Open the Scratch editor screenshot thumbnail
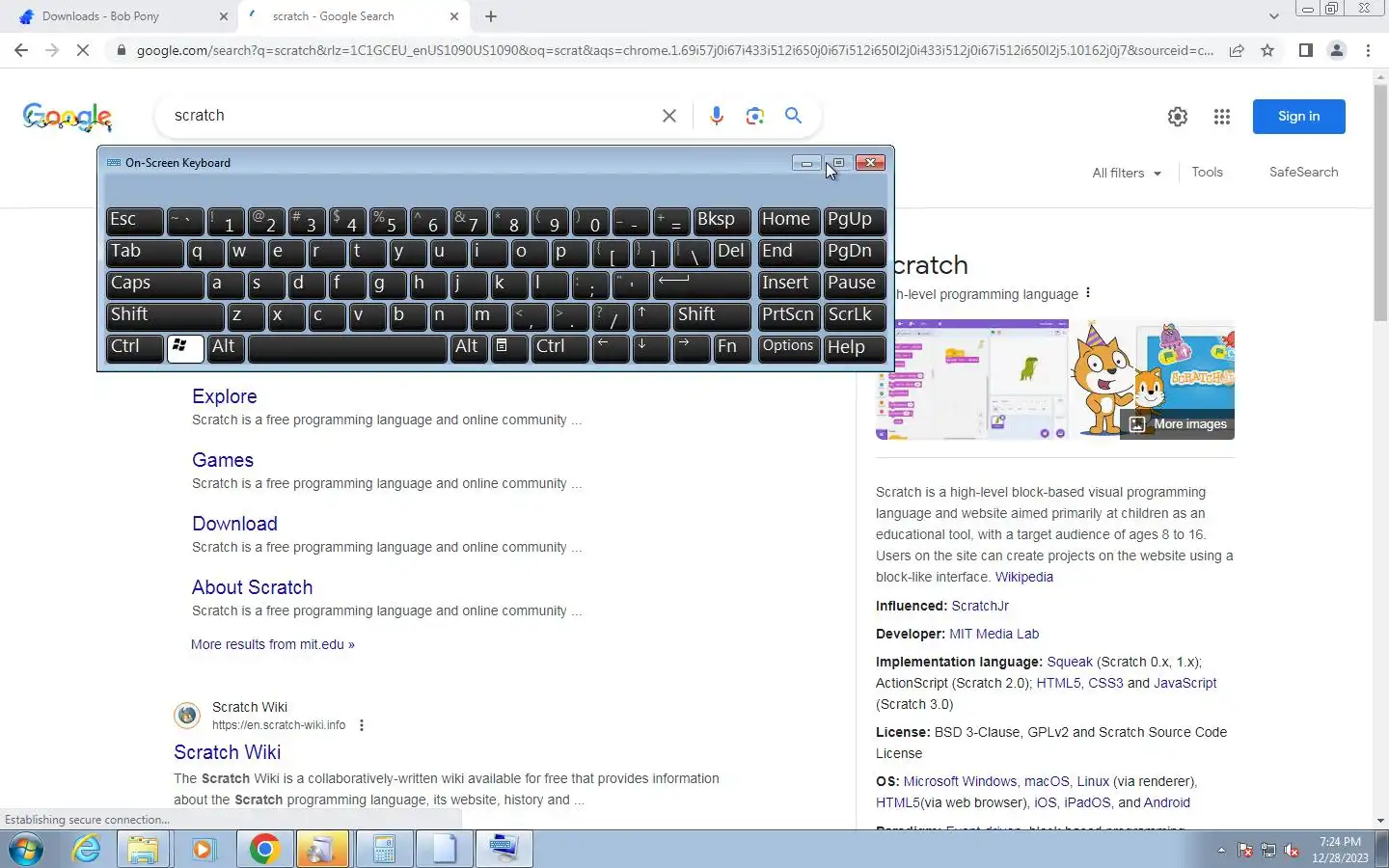This screenshot has width=1389, height=868. (x=971, y=380)
